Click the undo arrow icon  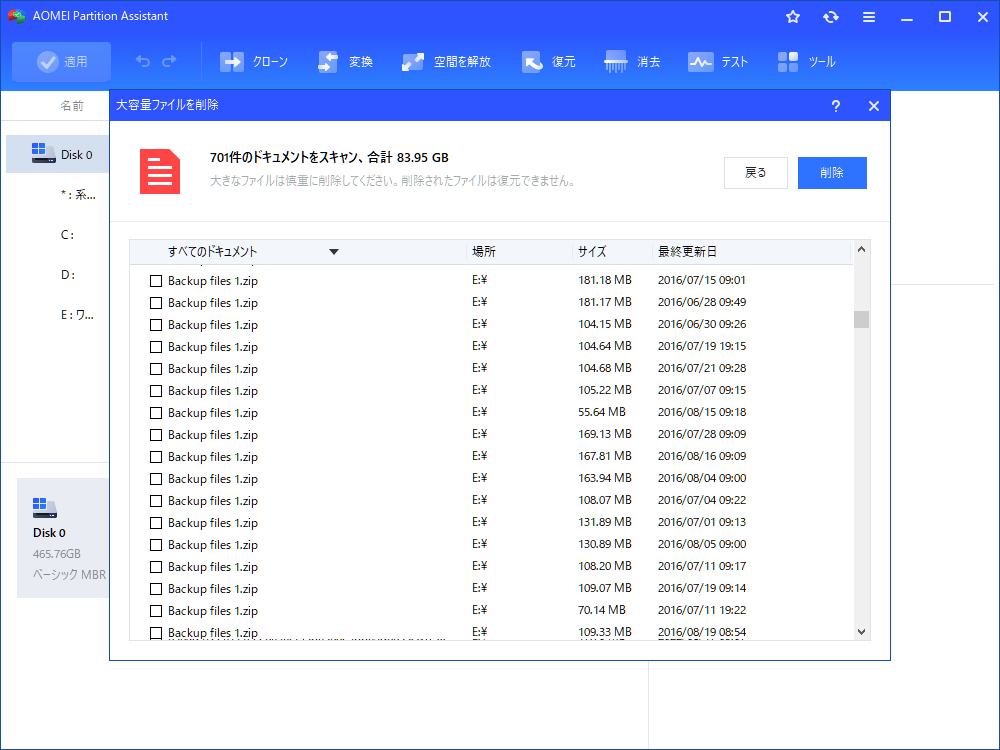coord(143,61)
